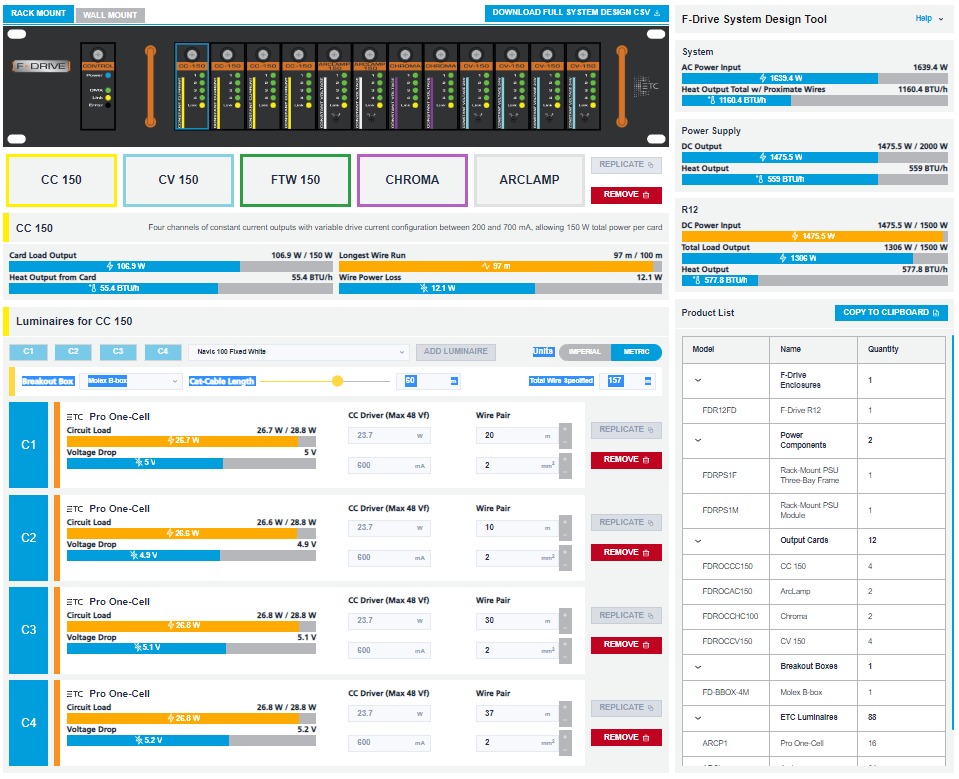Viewport: 959px width, 779px height.
Task: Open the Help menu
Action: click(x=929, y=18)
